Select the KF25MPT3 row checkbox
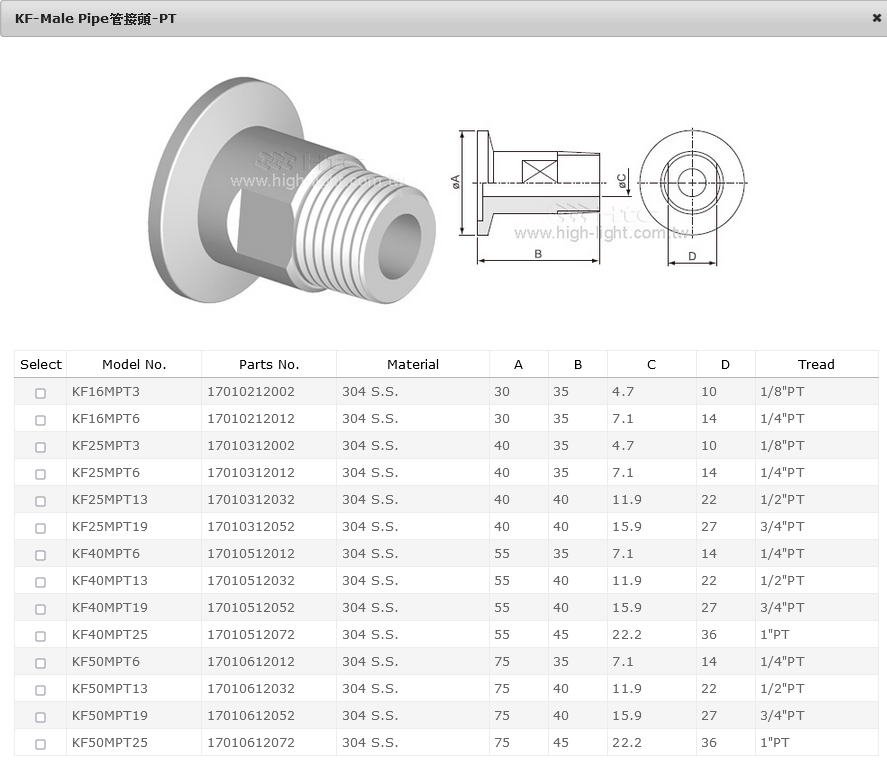Viewport: 887px width, 772px height. point(41,447)
